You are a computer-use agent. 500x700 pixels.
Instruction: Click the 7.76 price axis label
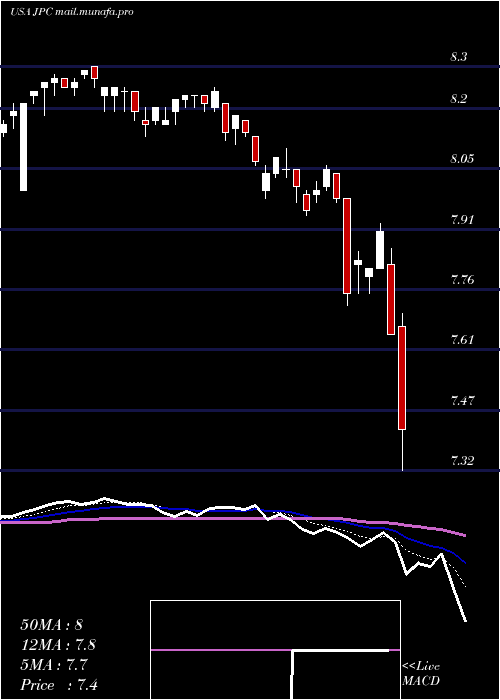point(462,280)
